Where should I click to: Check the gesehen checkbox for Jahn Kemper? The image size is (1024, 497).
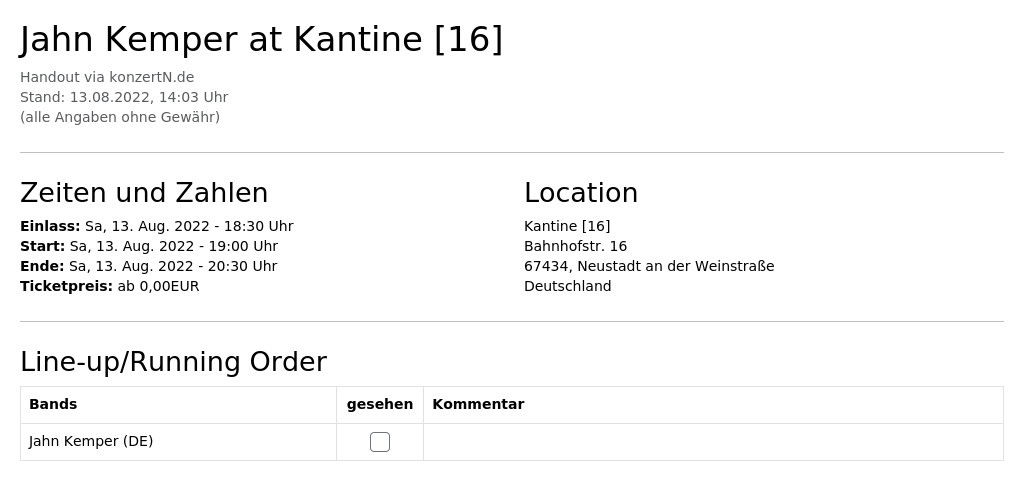tap(379, 442)
